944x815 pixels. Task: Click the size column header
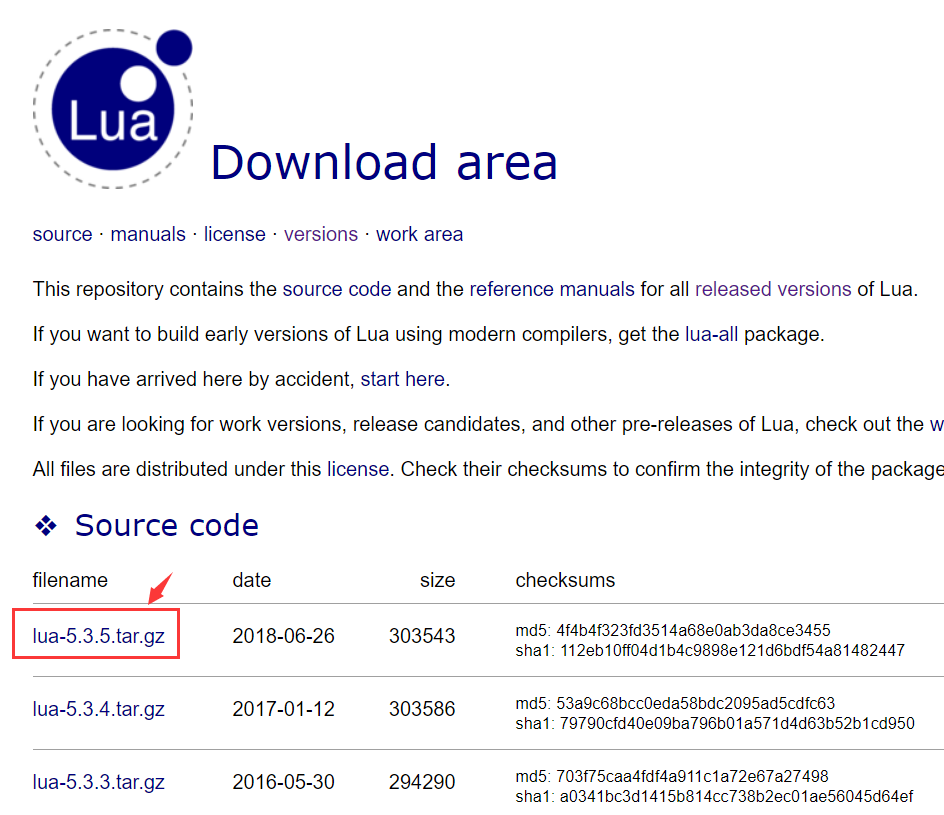pyautogui.click(x=438, y=580)
